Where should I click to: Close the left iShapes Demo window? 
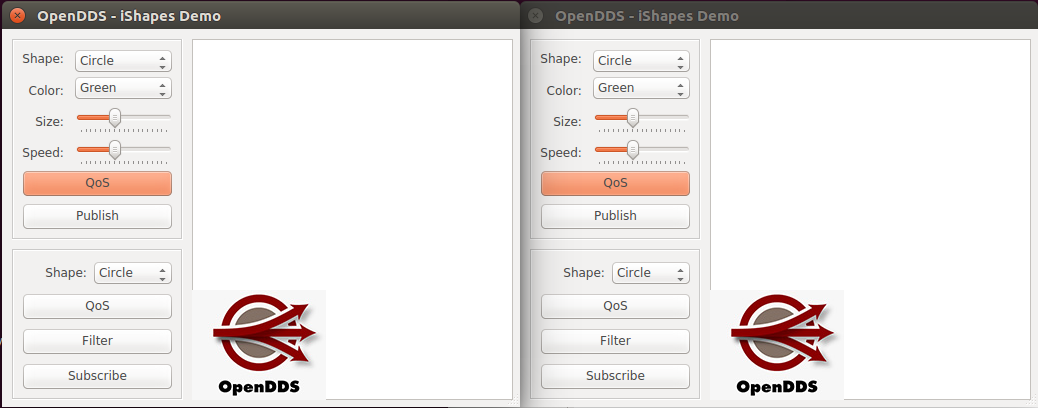click(18, 16)
